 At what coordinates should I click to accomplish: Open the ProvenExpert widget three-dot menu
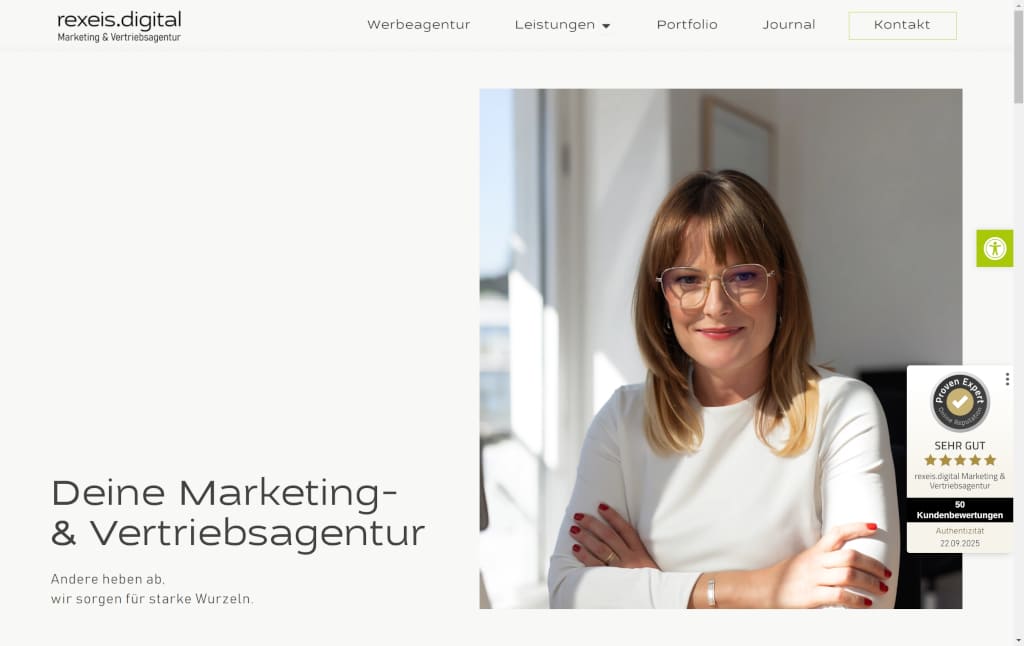pos(1007,379)
